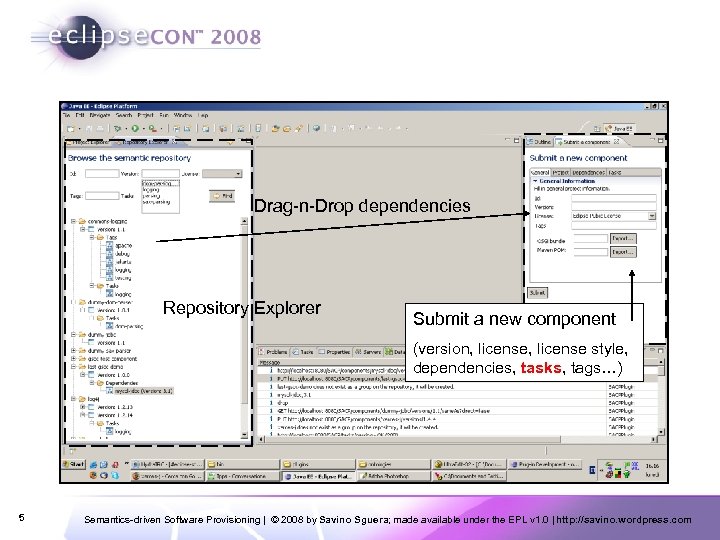Click the Java EE perspective button

pyautogui.click(x=619, y=129)
